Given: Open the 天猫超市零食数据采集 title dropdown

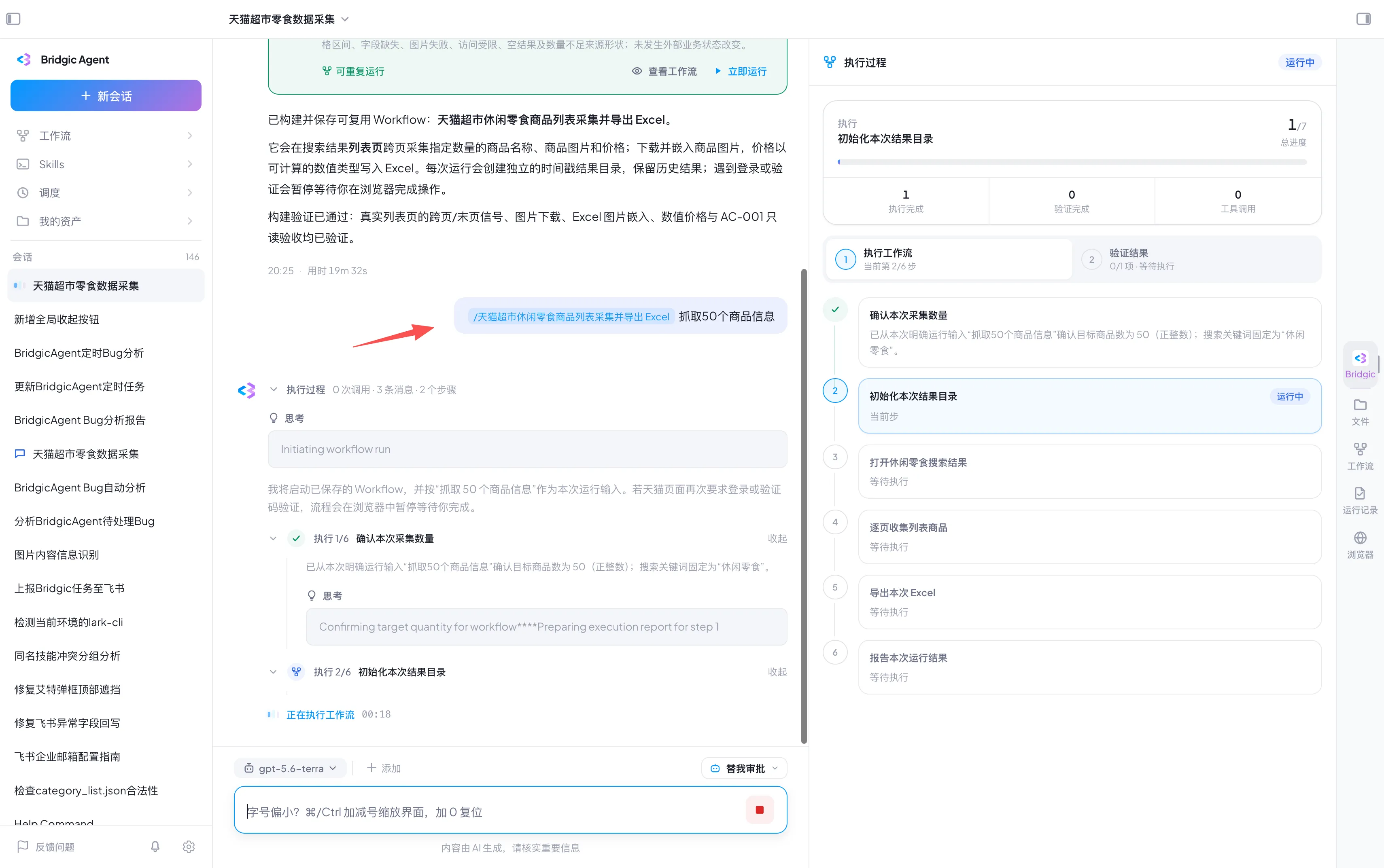Looking at the screenshot, I should tap(289, 19).
